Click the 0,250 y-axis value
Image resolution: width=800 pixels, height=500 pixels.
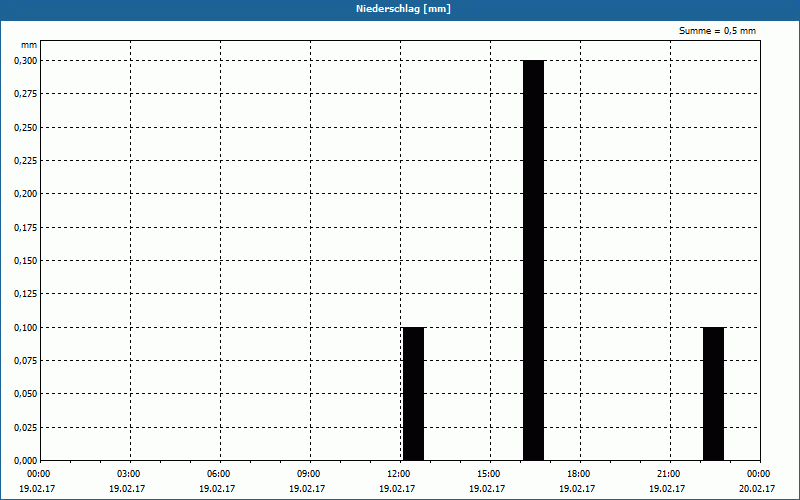coord(26,128)
